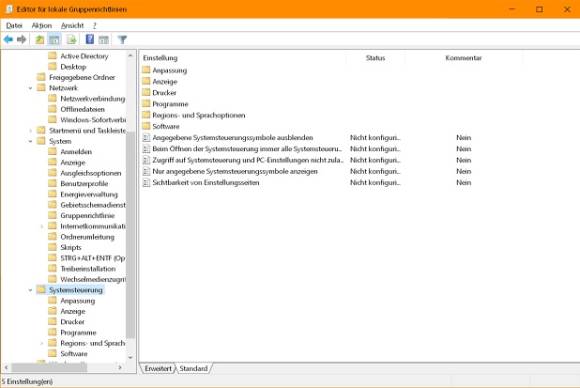Select Wechselmedienzugriff in the tree
The image size is (580, 388).
click(92, 279)
